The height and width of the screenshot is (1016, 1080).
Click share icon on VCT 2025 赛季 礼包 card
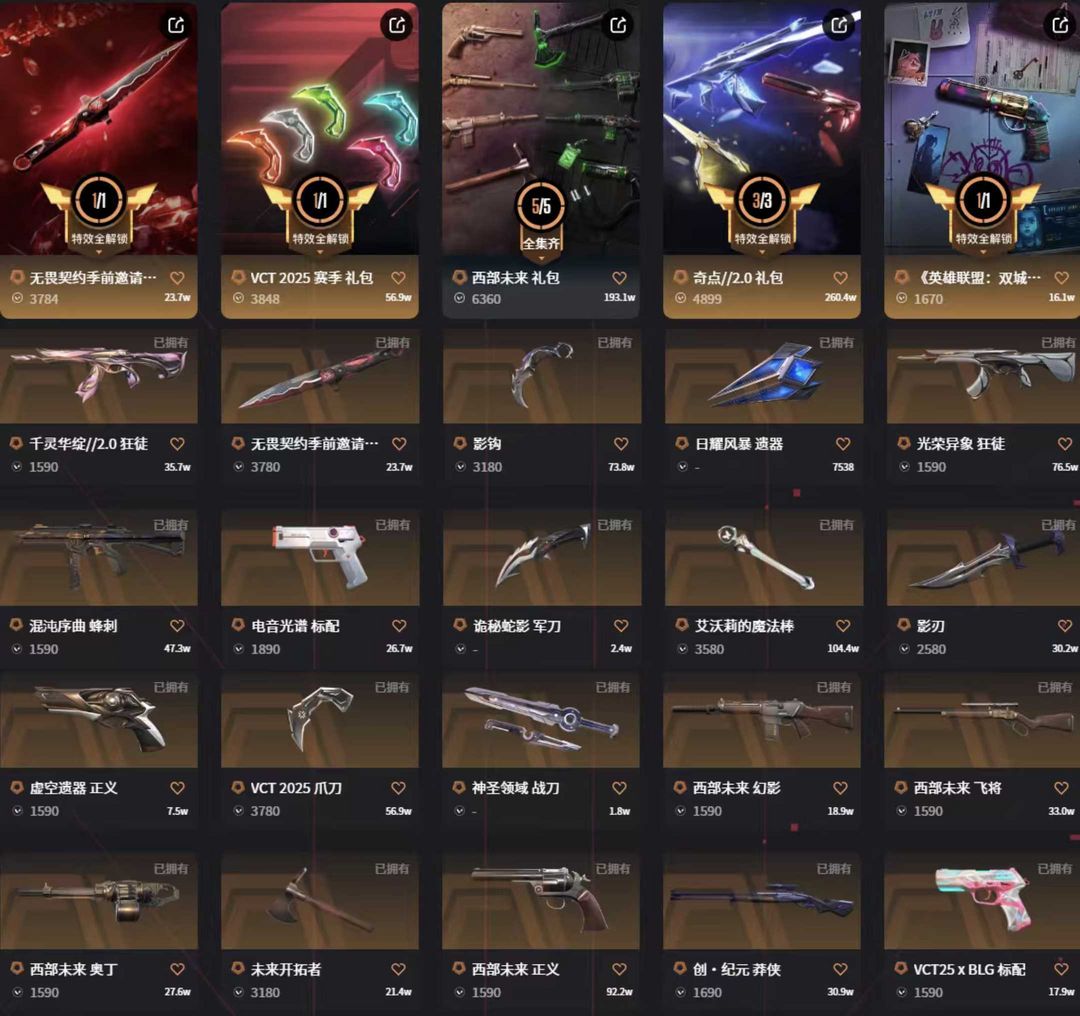point(397,25)
